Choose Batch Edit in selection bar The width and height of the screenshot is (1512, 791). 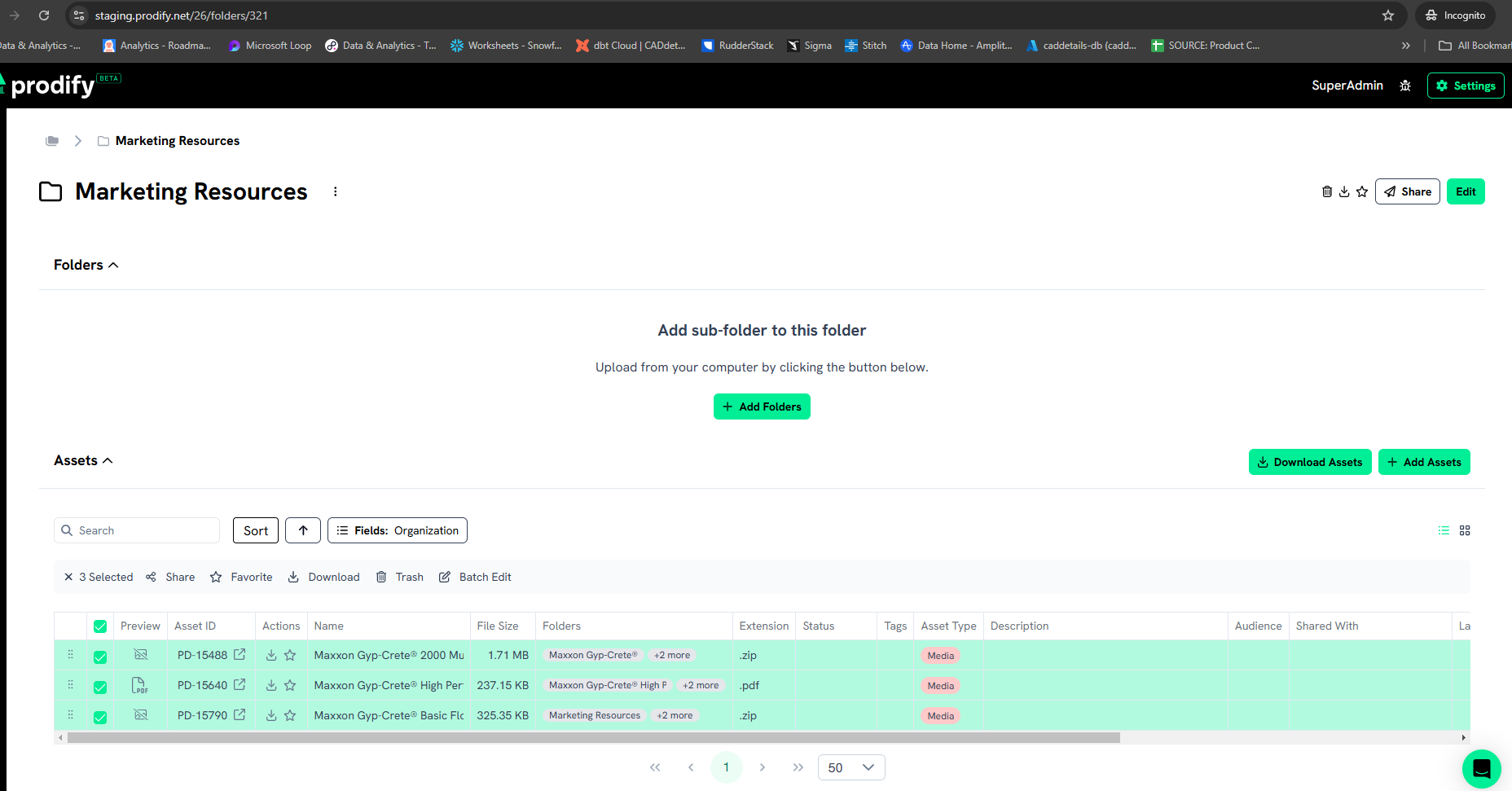(x=476, y=577)
